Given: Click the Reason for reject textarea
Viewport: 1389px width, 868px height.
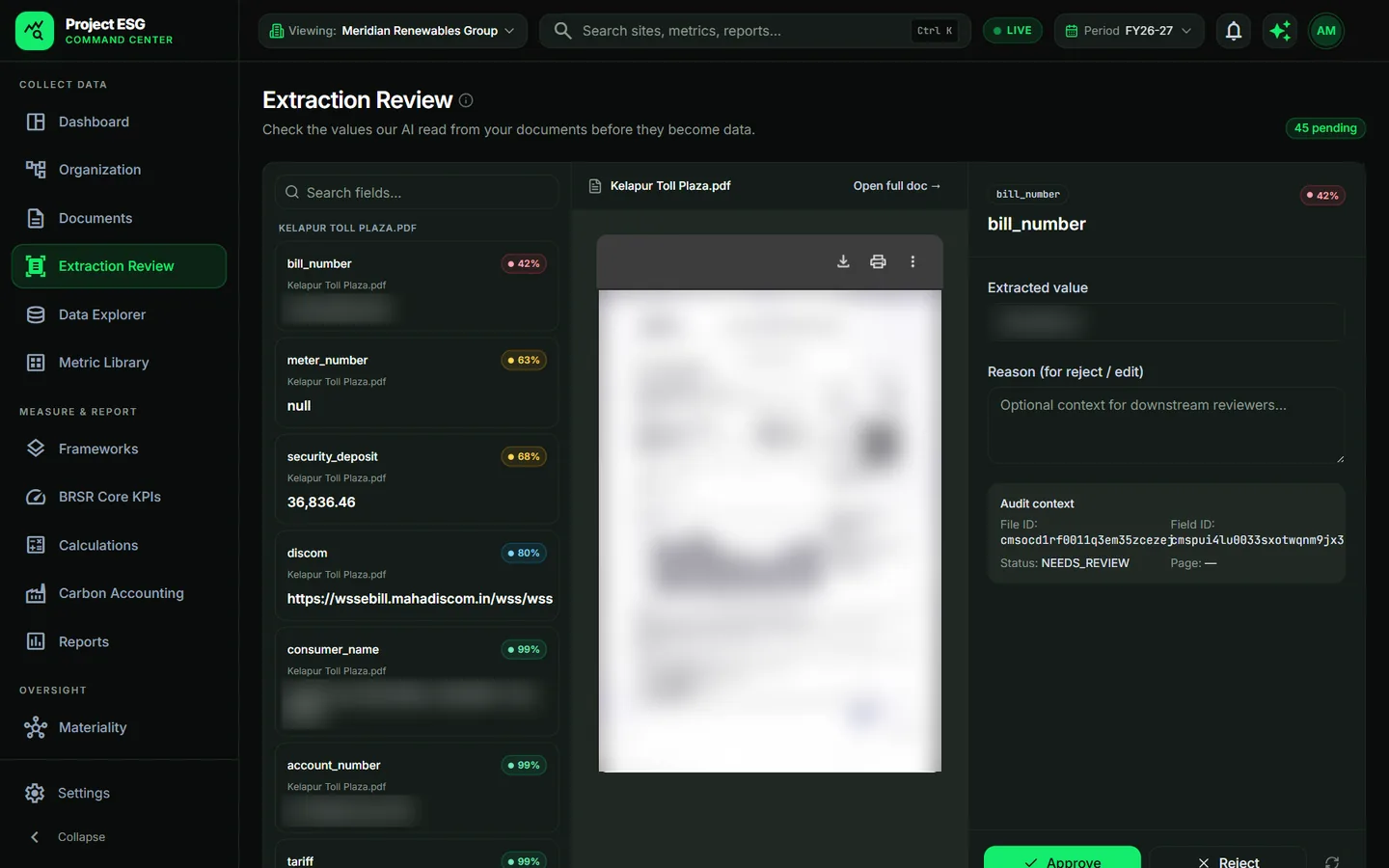Looking at the screenshot, I should point(1166,425).
